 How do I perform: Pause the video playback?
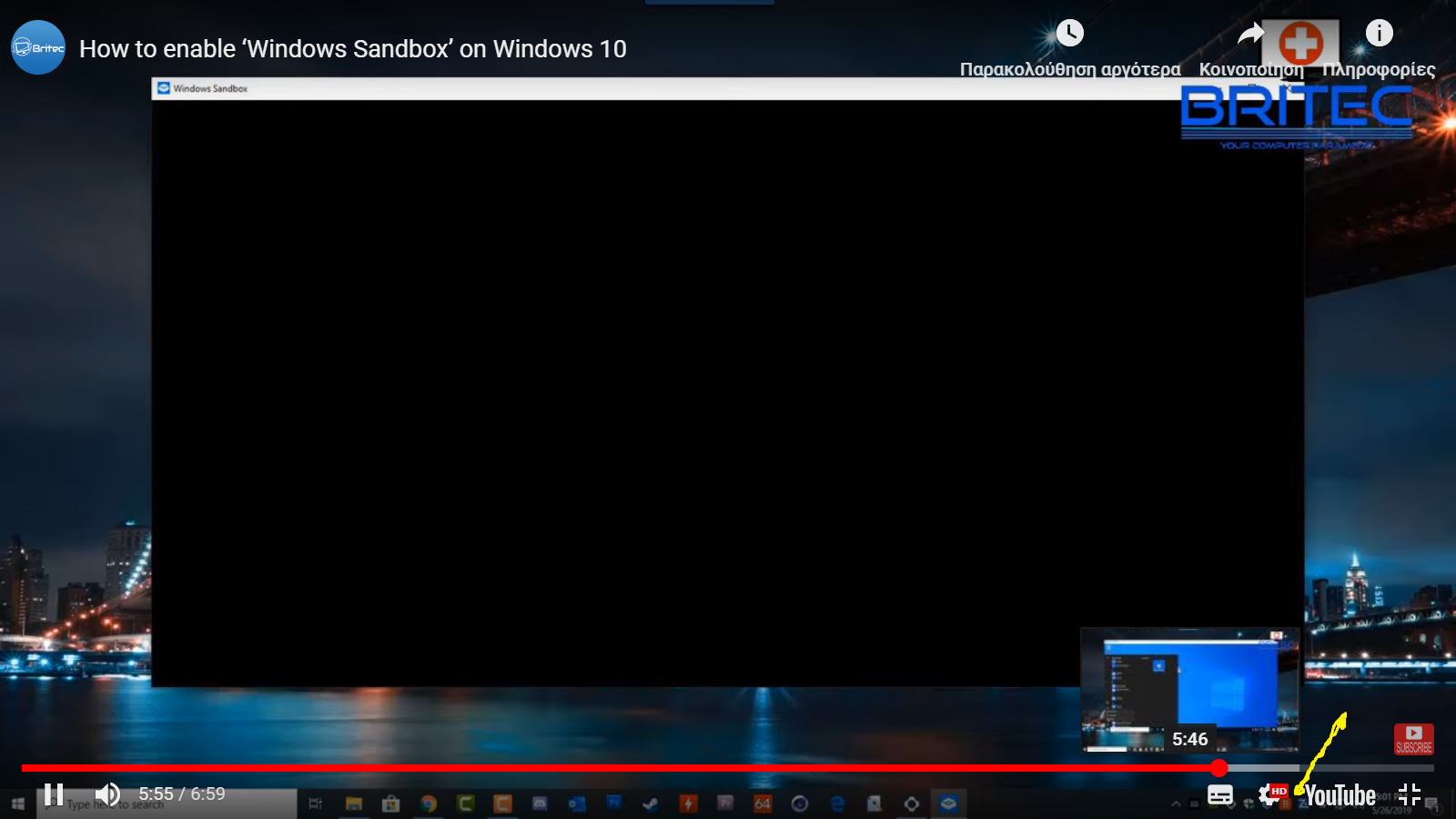click(54, 794)
